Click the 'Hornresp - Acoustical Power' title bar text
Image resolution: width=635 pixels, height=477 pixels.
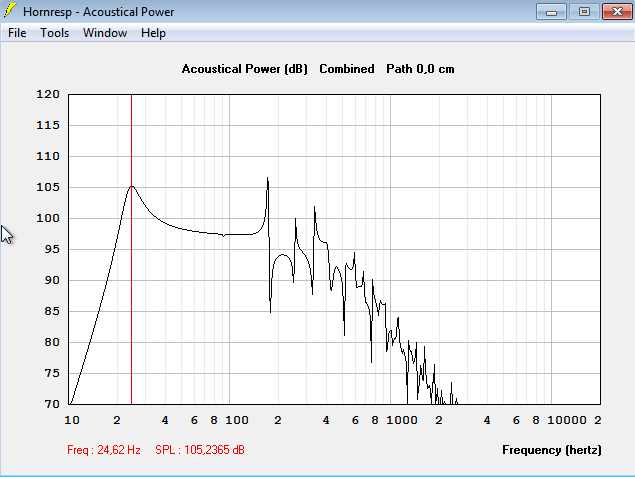pyautogui.click(x=98, y=12)
